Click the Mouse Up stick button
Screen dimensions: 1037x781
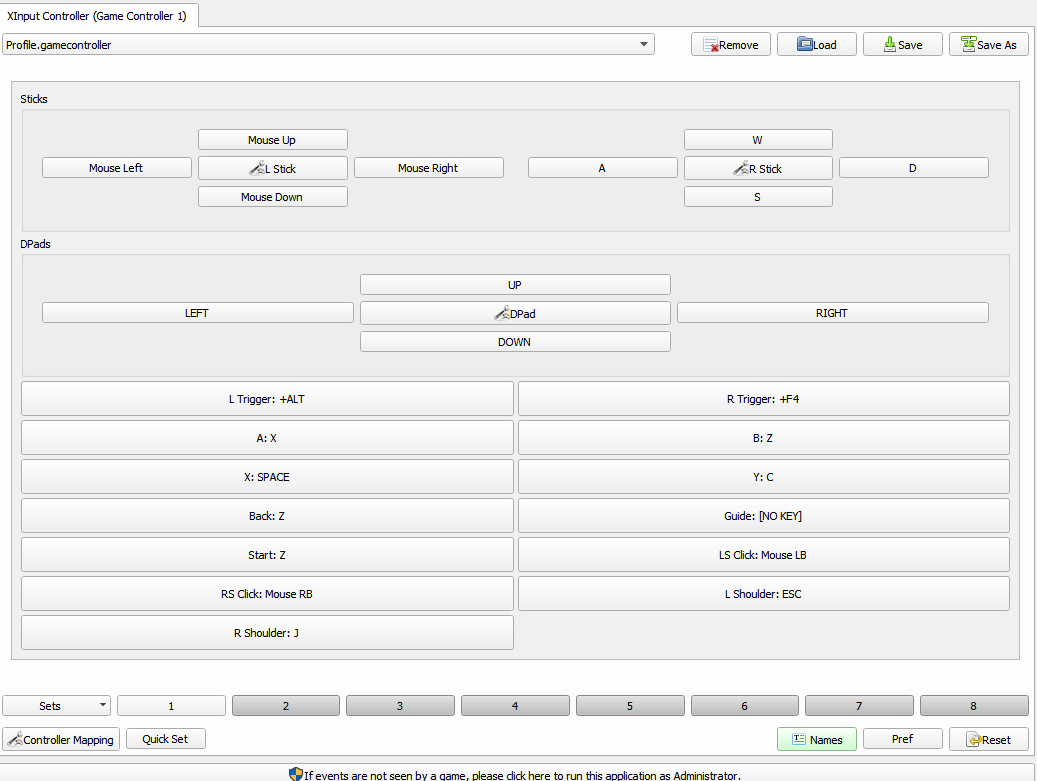click(x=272, y=140)
